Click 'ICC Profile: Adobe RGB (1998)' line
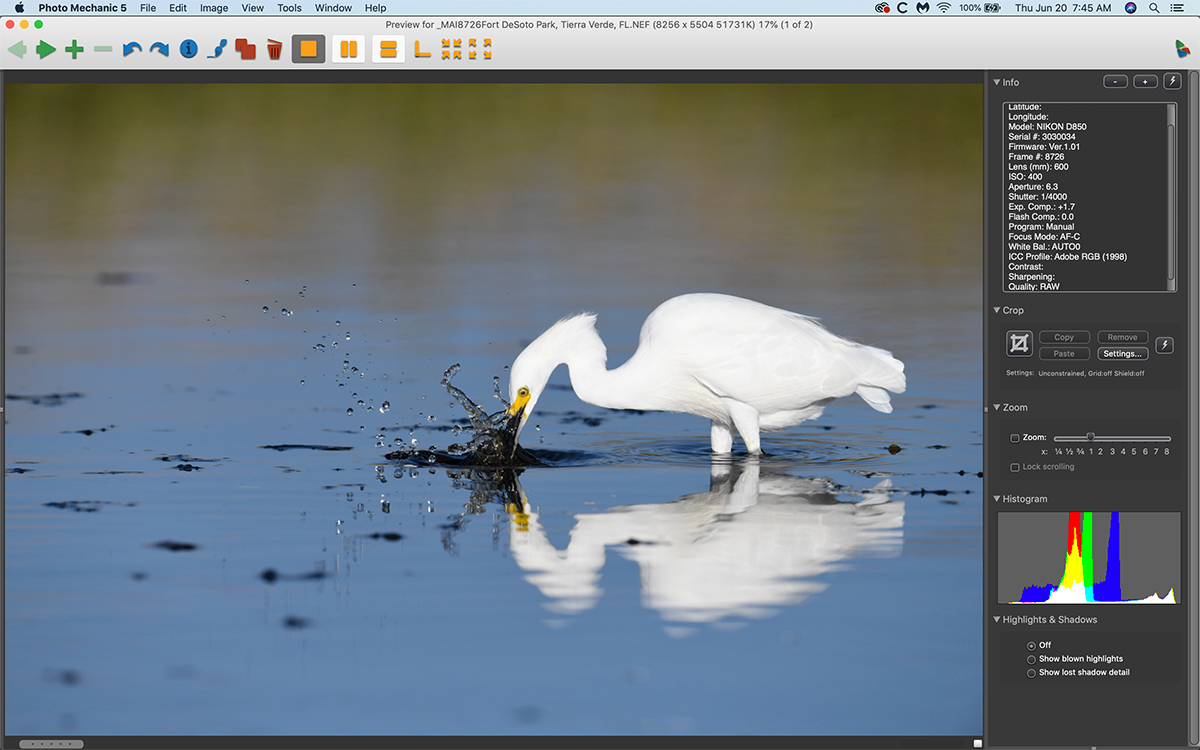This screenshot has height=750, width=1200. point(1067,257)
